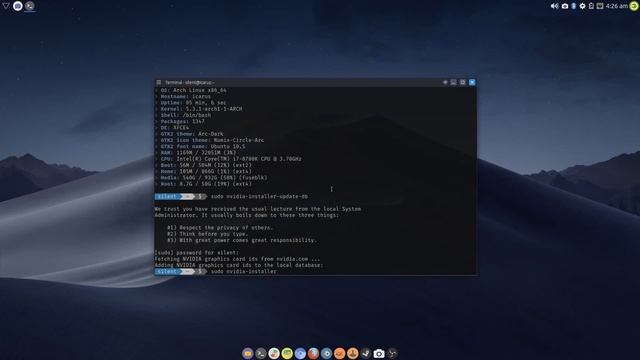Click the 'Packages: 1347' line
The image size is (640, 360).
click(182, 121)
